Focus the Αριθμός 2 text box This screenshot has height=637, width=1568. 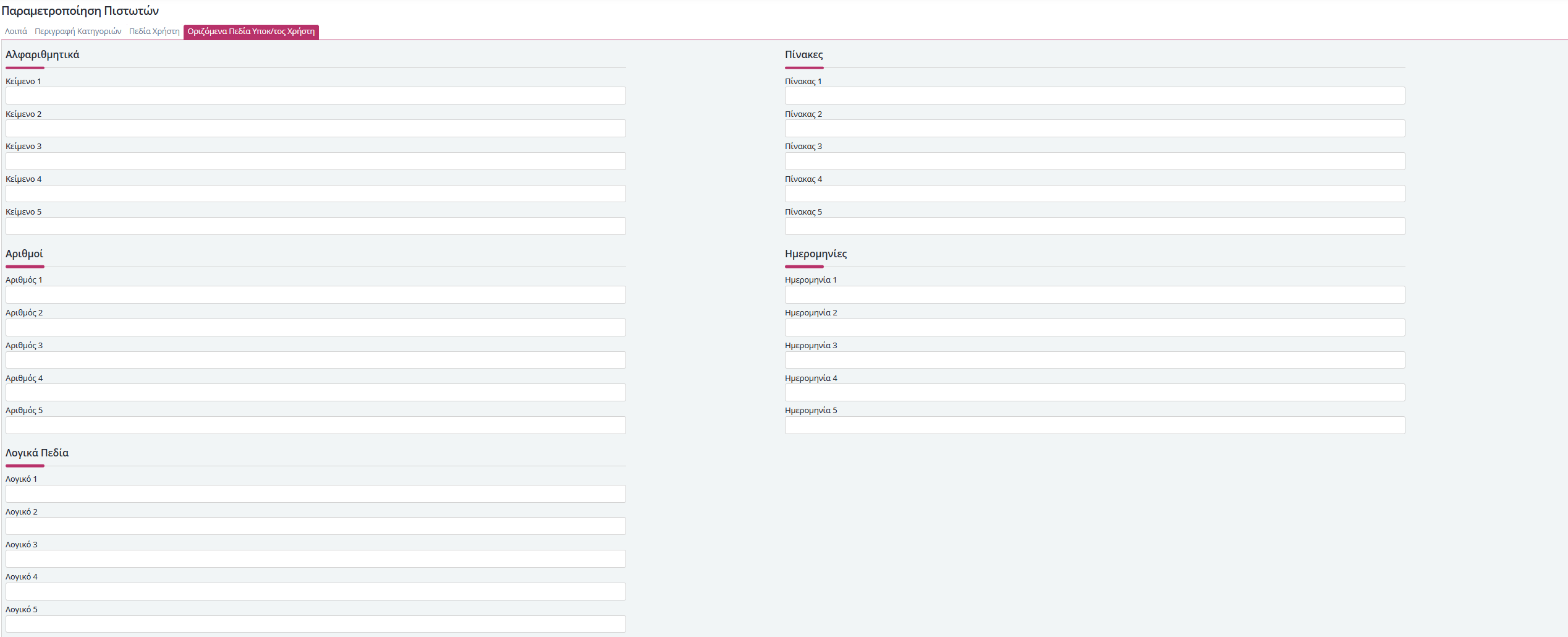316,328
